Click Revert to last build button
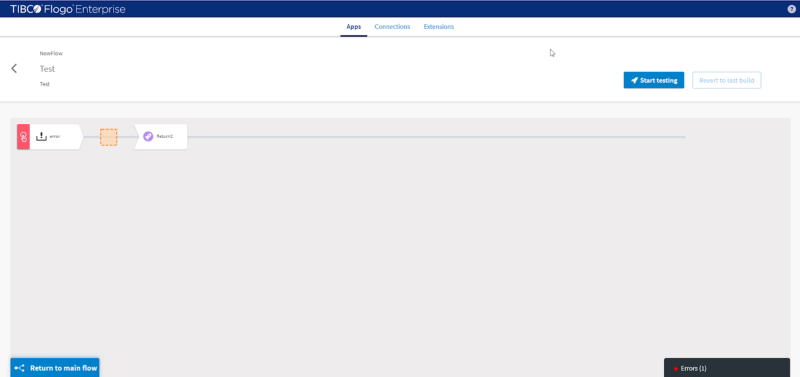This screenshot has height=377, width=800. click(727, 80)
